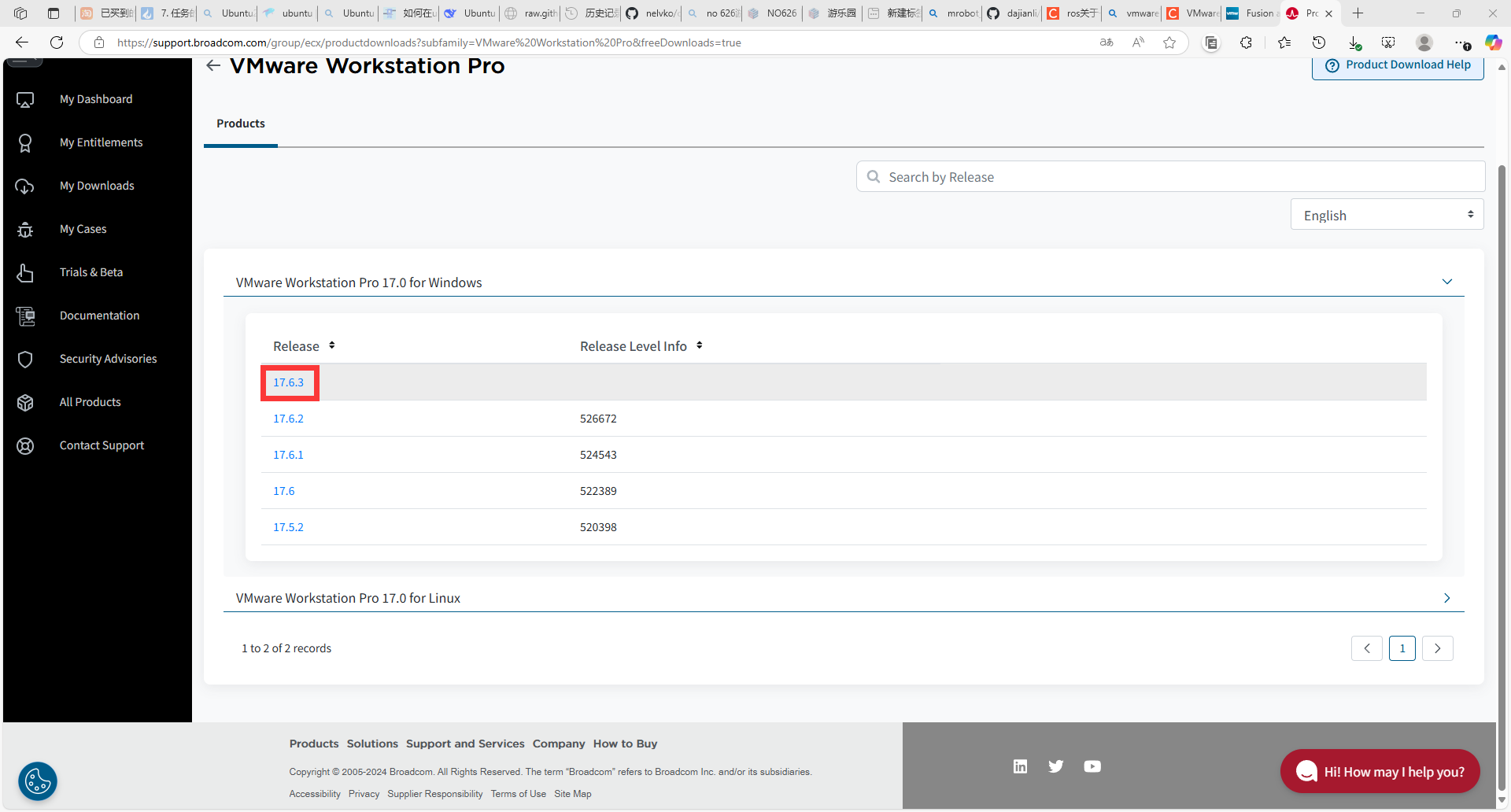Screen dimensions: 1511x812
Task: Go to next page of records
Action: pyautogui.click(x=1437, y=648)
